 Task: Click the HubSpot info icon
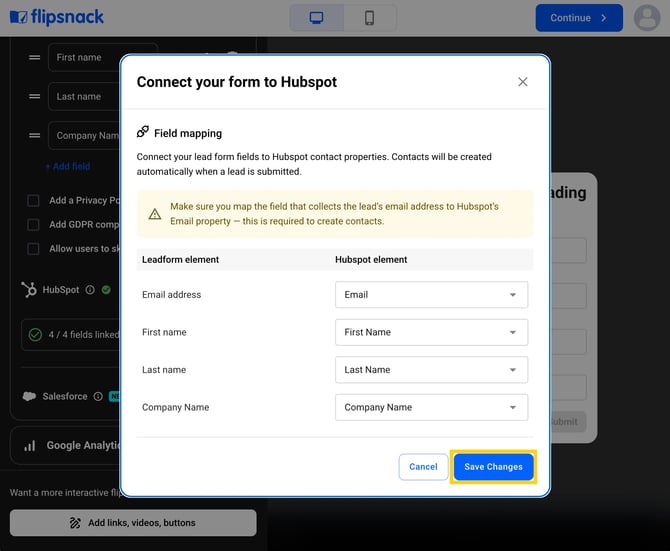pyautogui.click(x=90, y=290)
